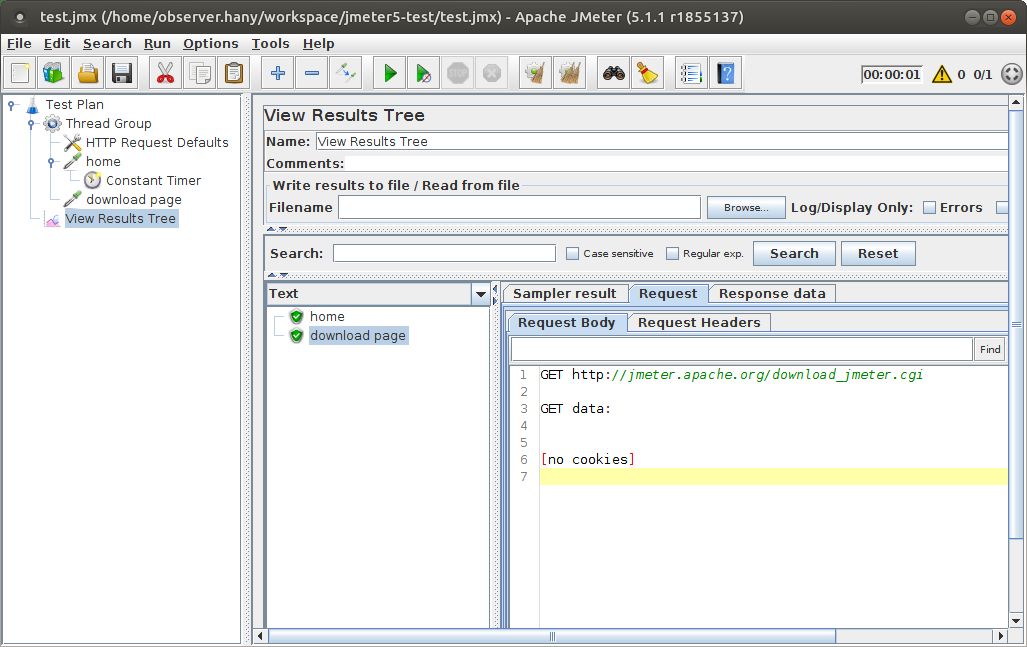Open the Edit menu
This screenshot has width=1027, height=647.
tap(57, 44)
